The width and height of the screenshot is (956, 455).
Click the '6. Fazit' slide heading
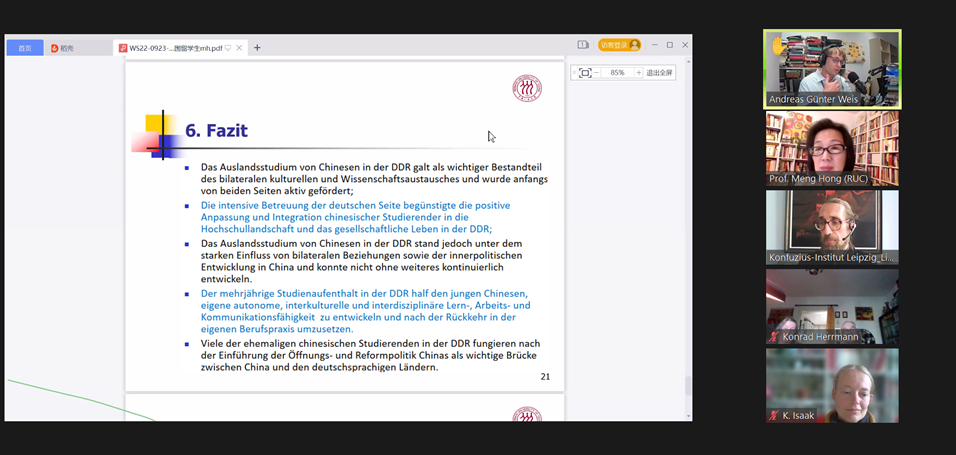click(x=216, y=131)
